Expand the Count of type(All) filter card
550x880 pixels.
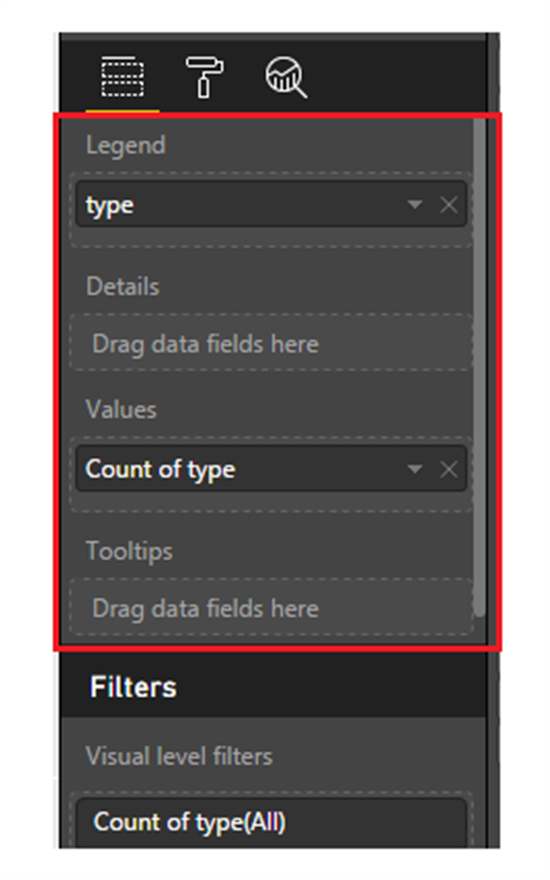click(x=271, y=823)
